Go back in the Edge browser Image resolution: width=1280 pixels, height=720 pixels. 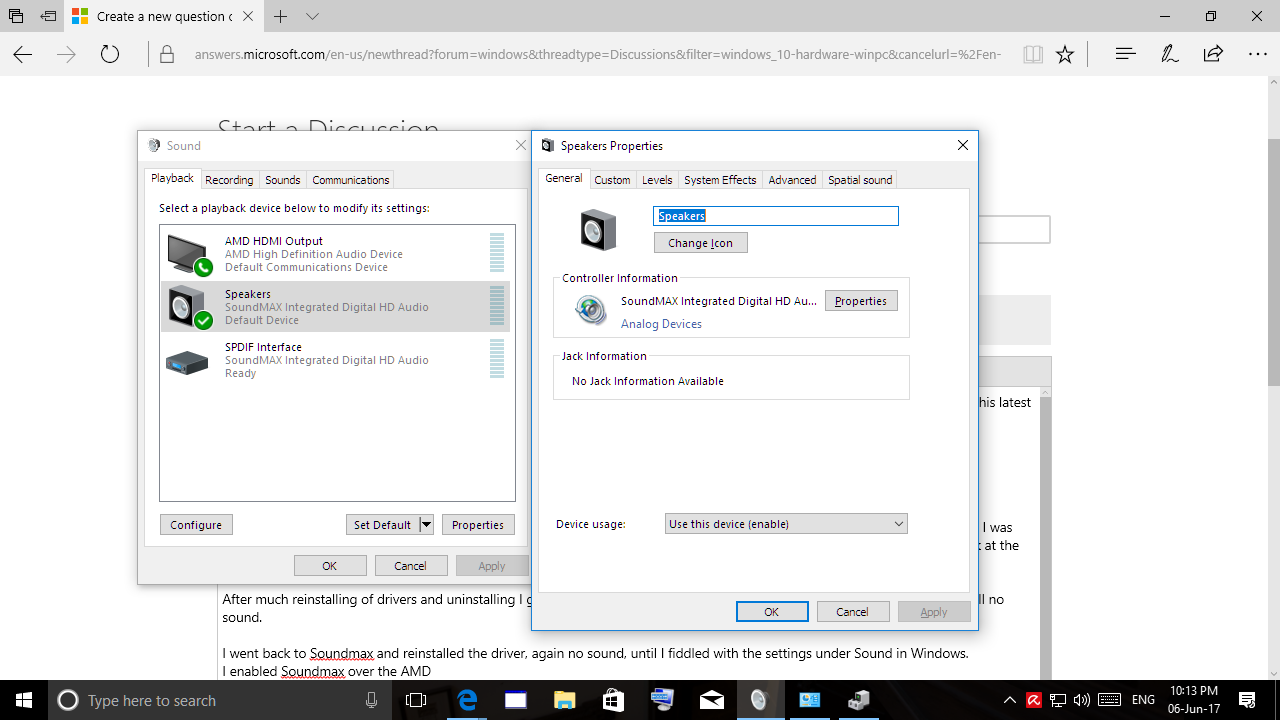pos(23,54)
